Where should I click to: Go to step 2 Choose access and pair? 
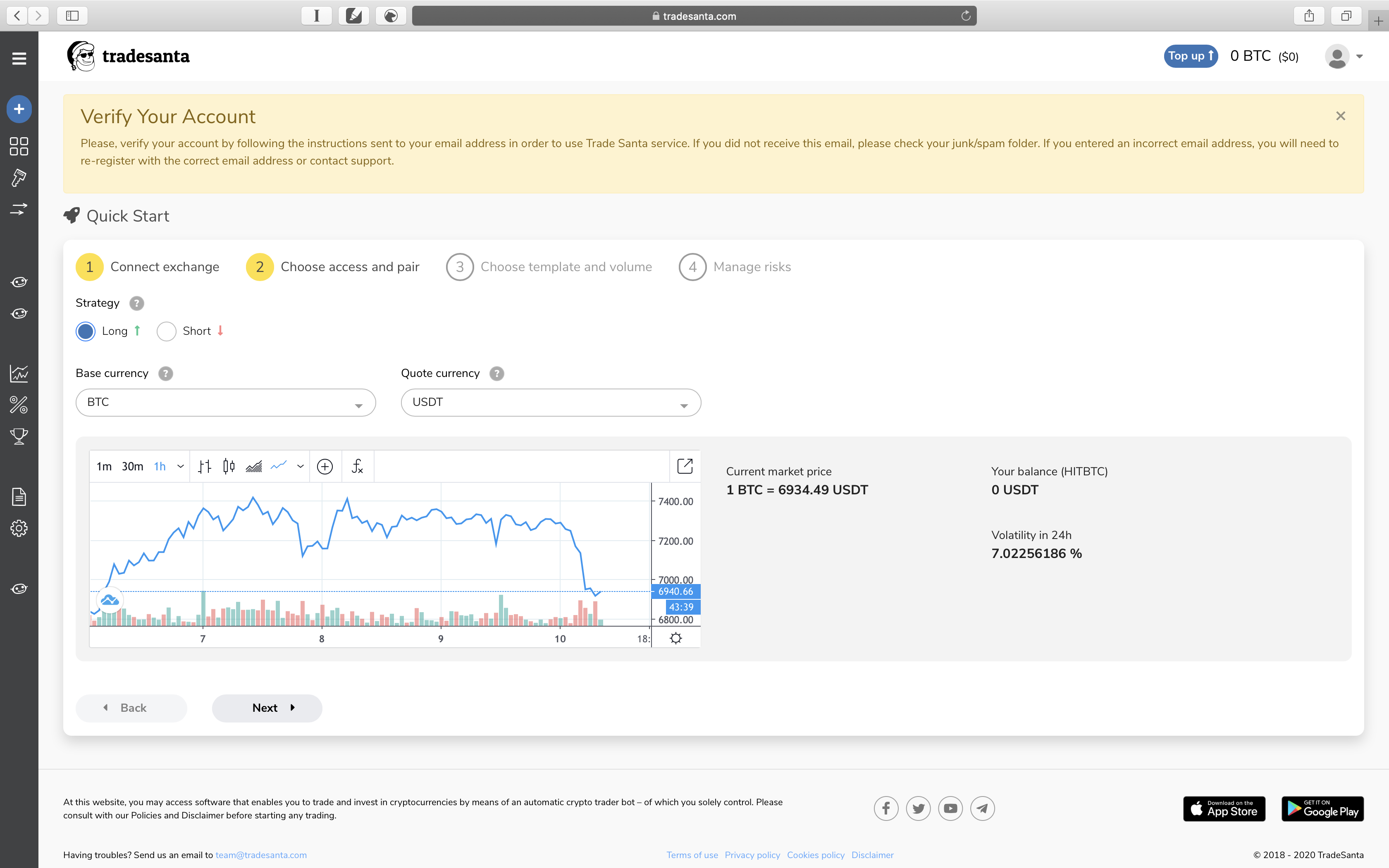coord(333,267)
